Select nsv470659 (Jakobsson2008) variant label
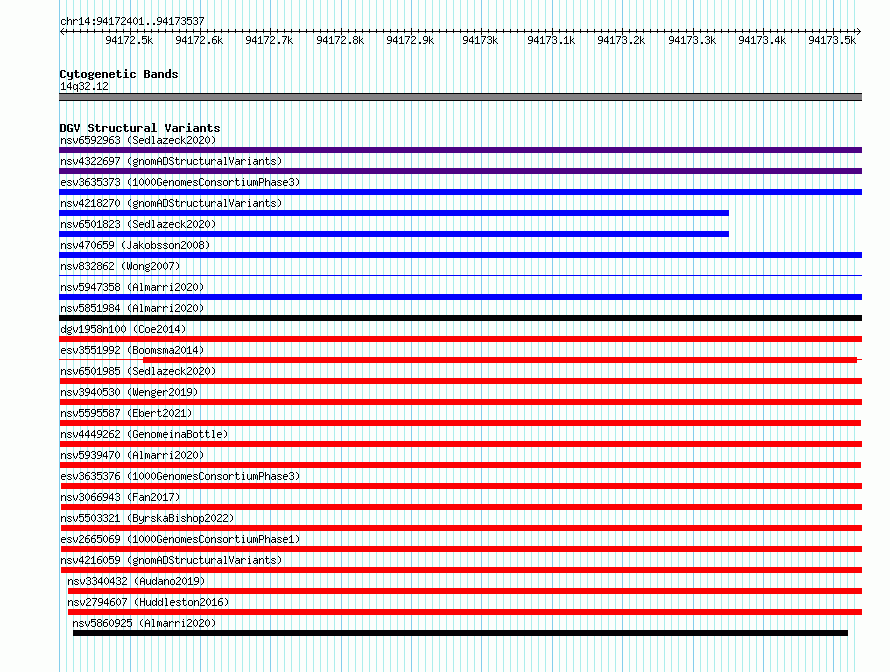The image size is (890, 672). [135, 245]
